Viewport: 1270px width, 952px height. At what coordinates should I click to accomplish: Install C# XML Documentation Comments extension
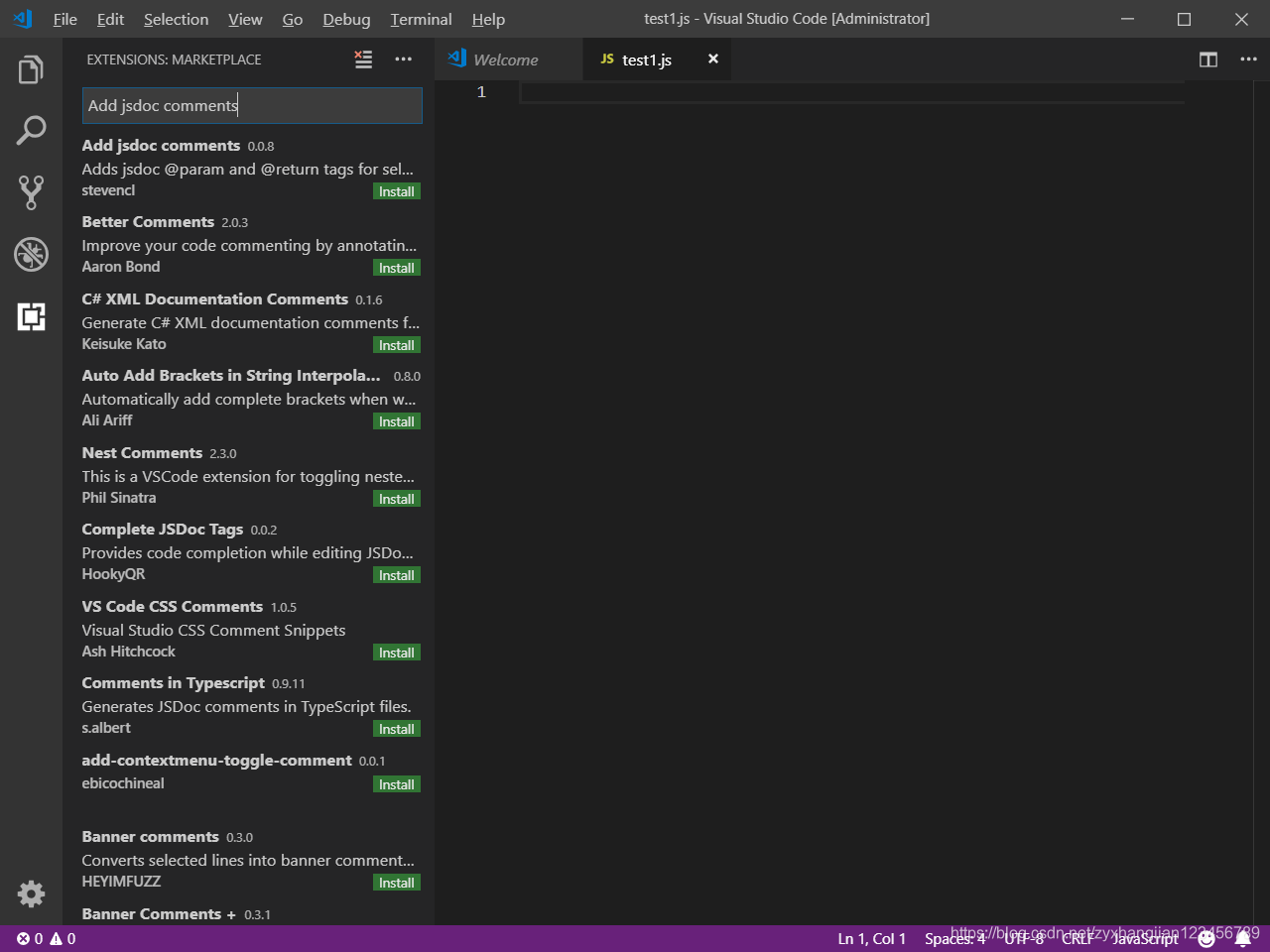[397, 345]
